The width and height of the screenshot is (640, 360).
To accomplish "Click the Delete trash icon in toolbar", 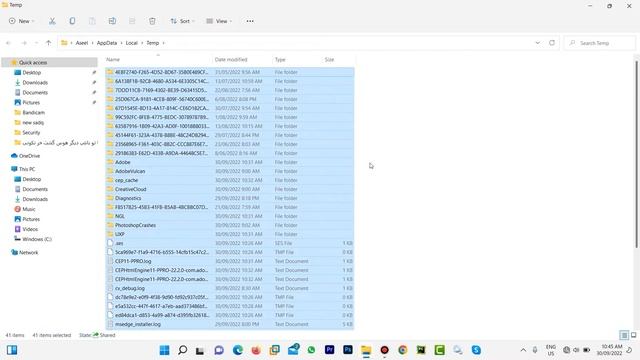I will 152,21.
